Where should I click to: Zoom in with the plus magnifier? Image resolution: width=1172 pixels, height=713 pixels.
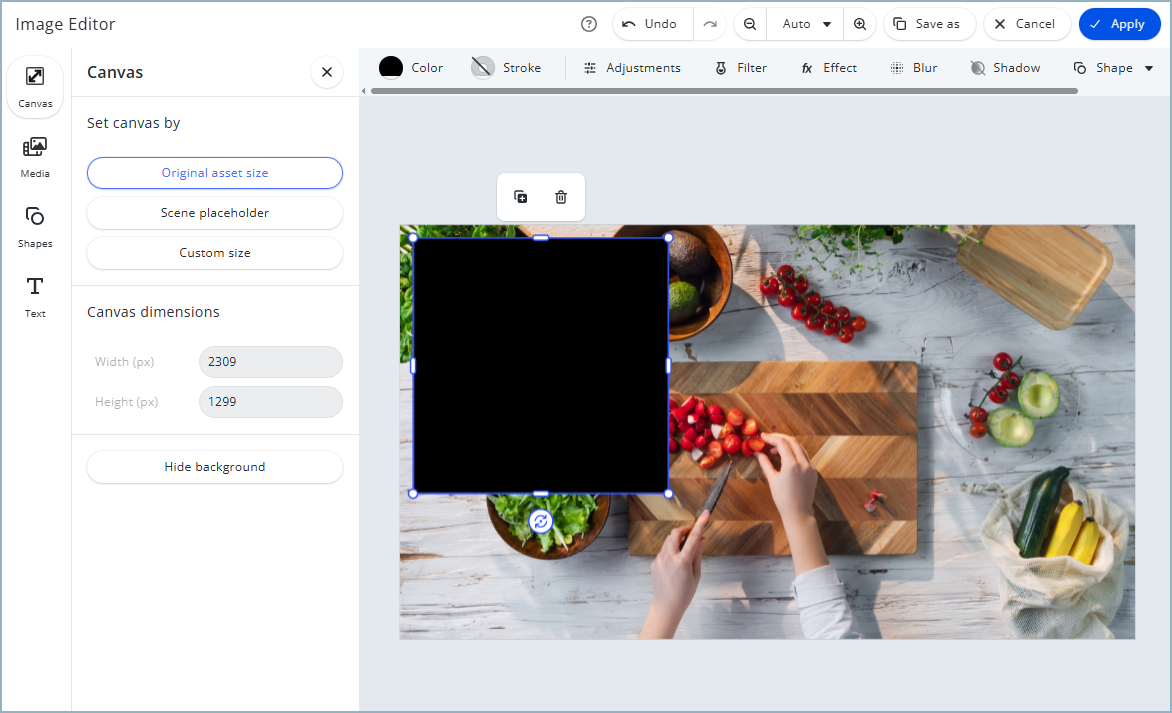859,24
